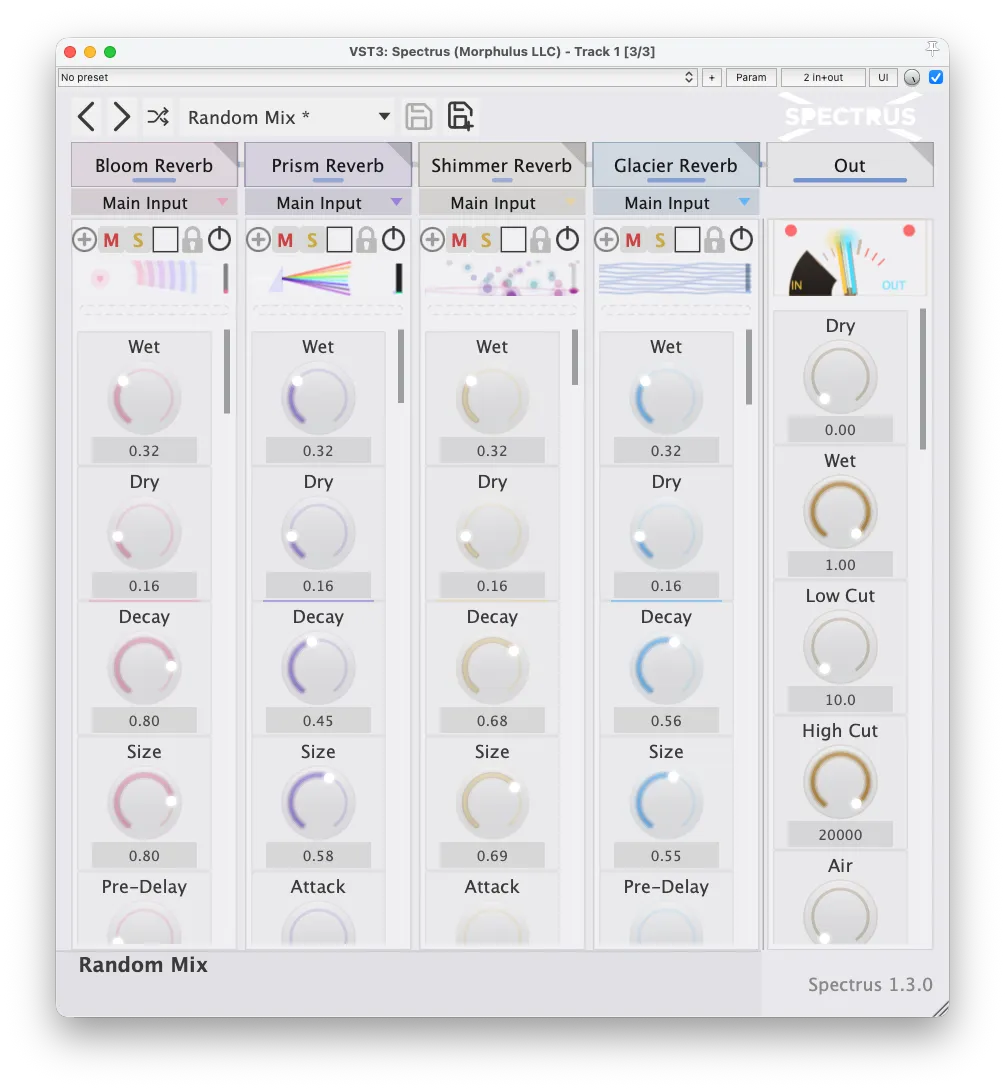
Task: Select the Out module tab
Action: (x=850, y=165)
